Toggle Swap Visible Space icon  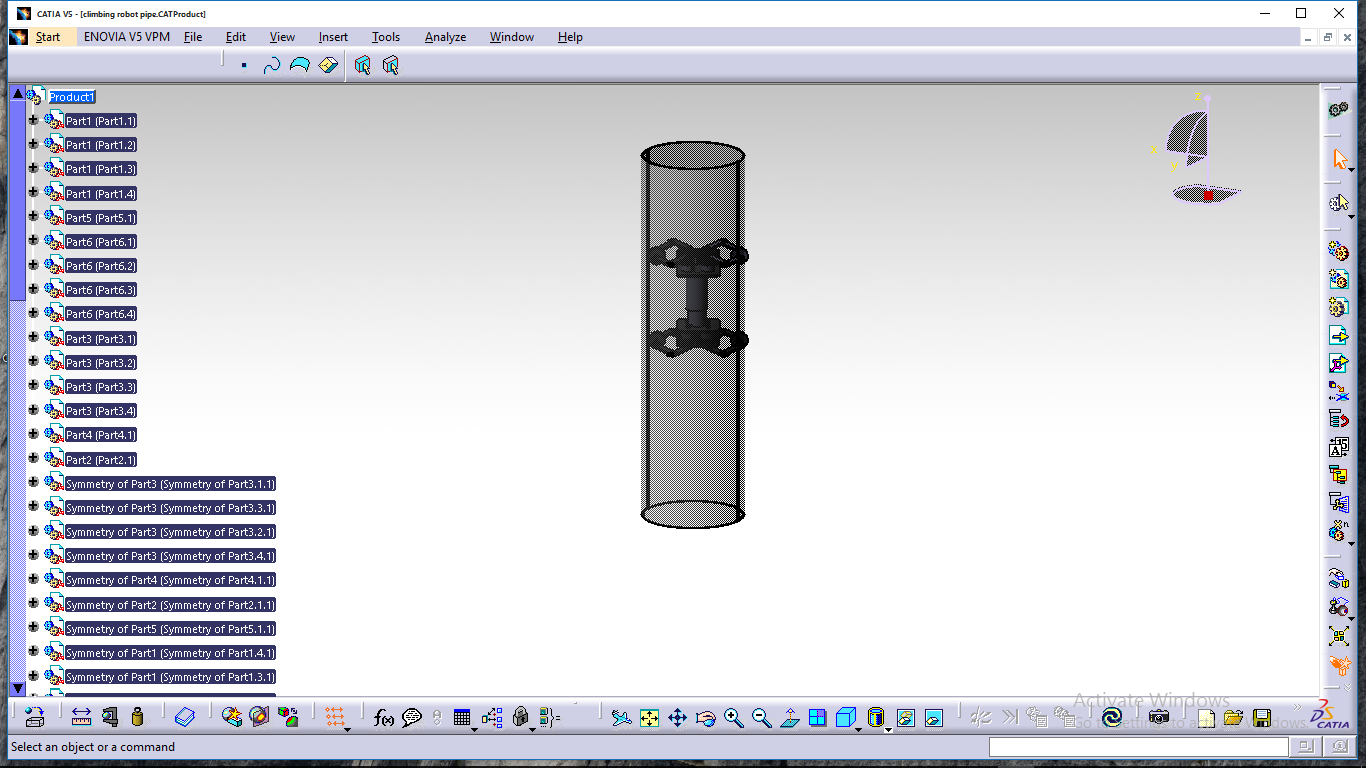pos(934,717)
